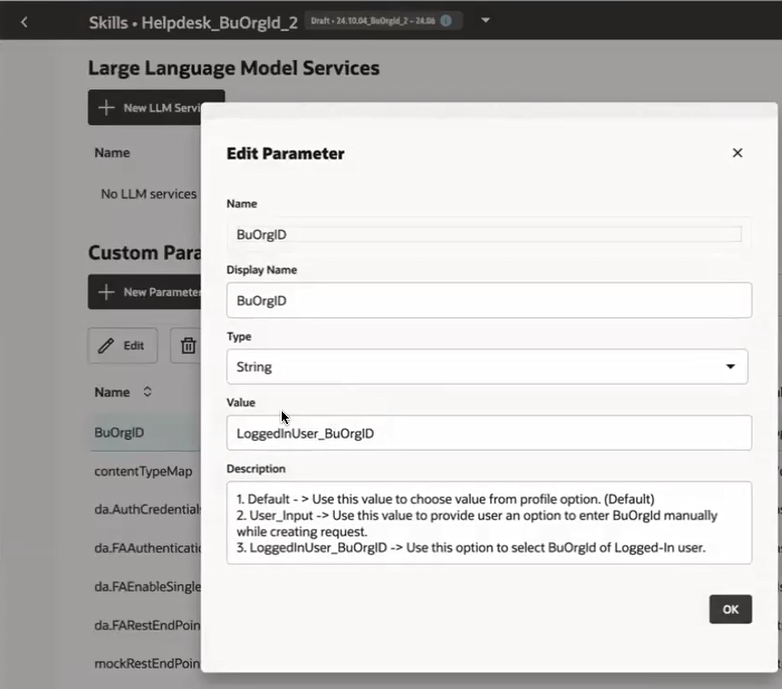Click the read-only Name field BuOrgID
This screenshot has width=782, height=689.
pos(489,234)
